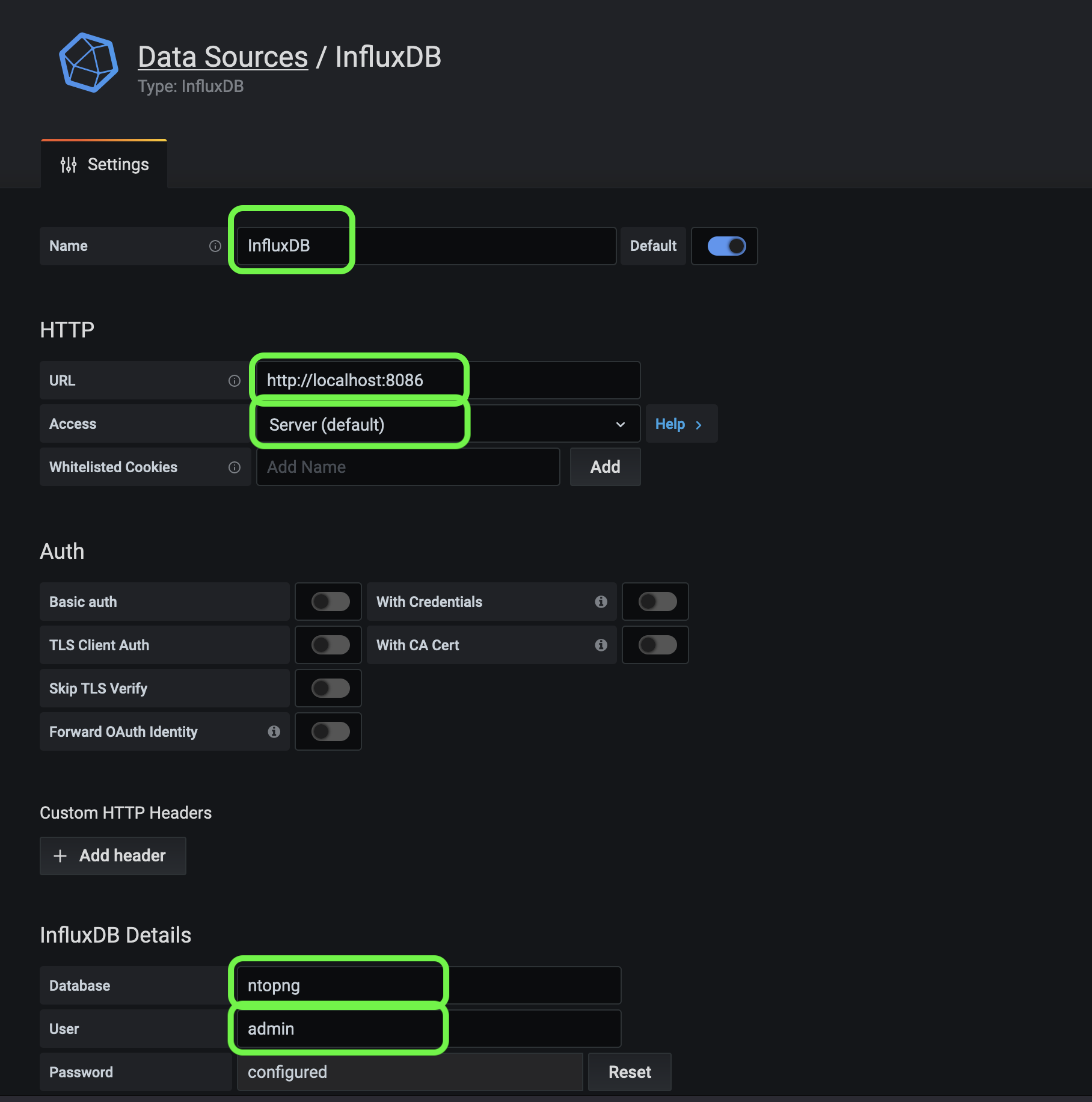Click the InfluxDB Details heading

115,935
